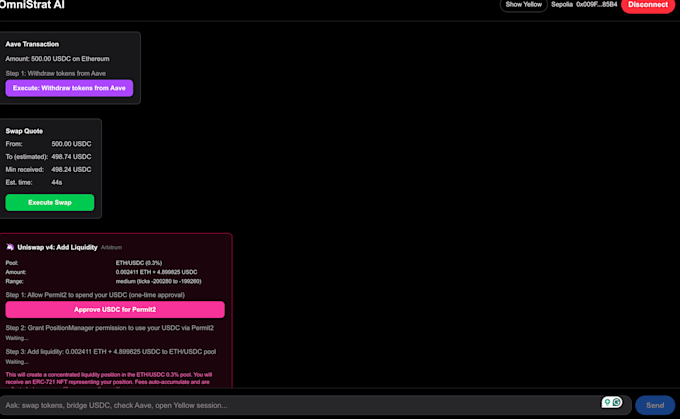Viewport: 680px width, 419px height.
Task: Disconnect the wallet
Action: click(x=648, y=5)
